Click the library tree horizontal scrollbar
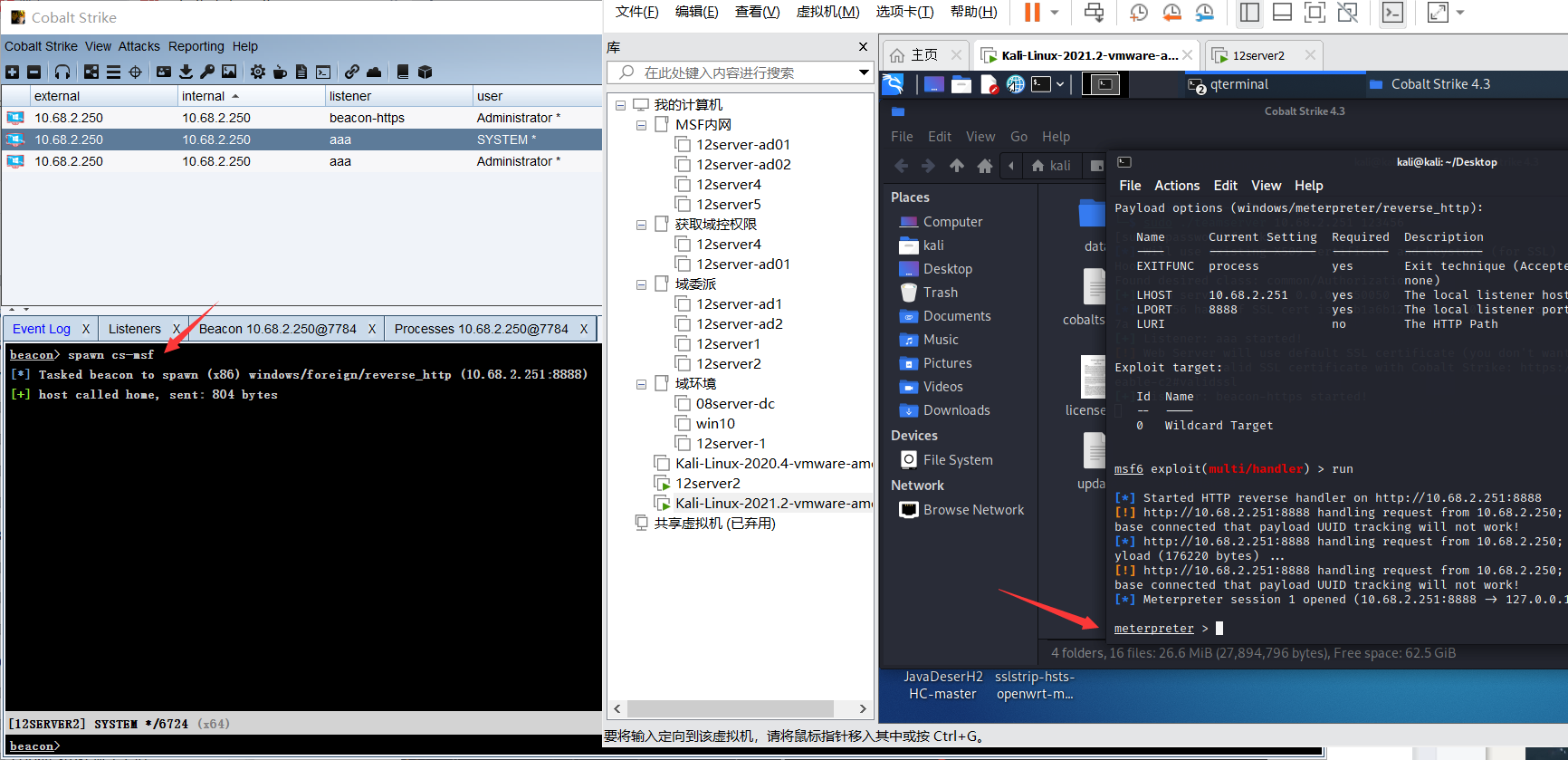The height and width of the screenshot is (760, 1568). (730, 708)
